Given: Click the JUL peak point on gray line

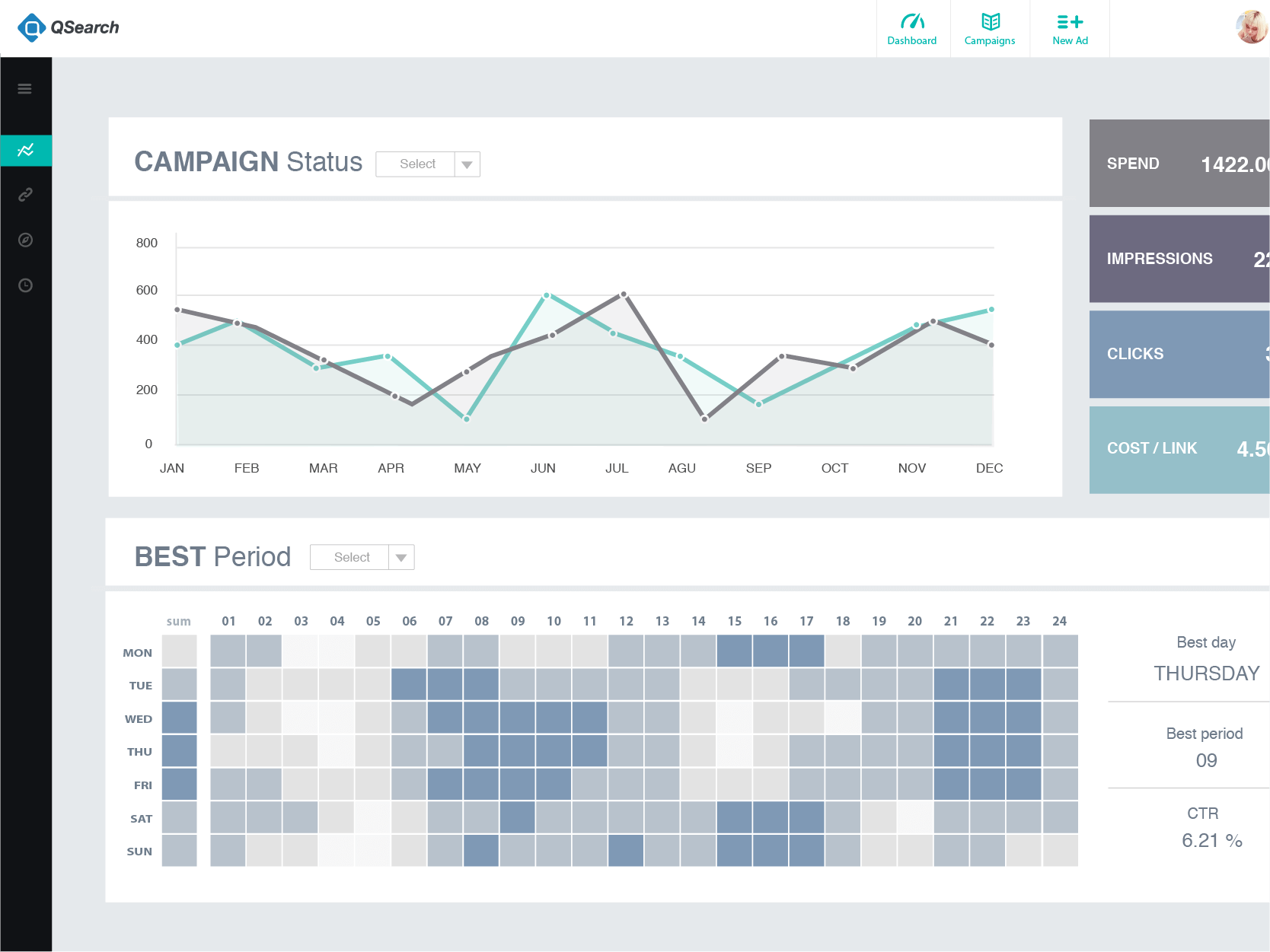Looking at the screenshot, I should (623, 295).
